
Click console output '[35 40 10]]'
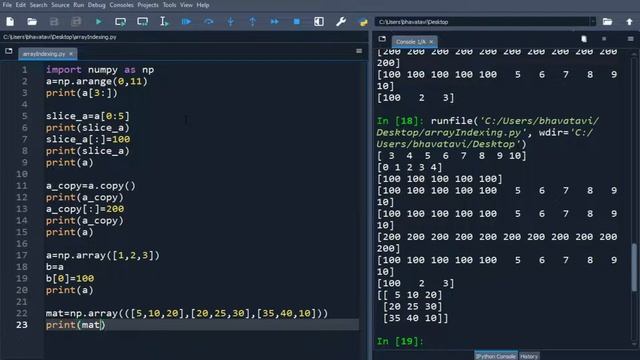click(x=415, y=318)
